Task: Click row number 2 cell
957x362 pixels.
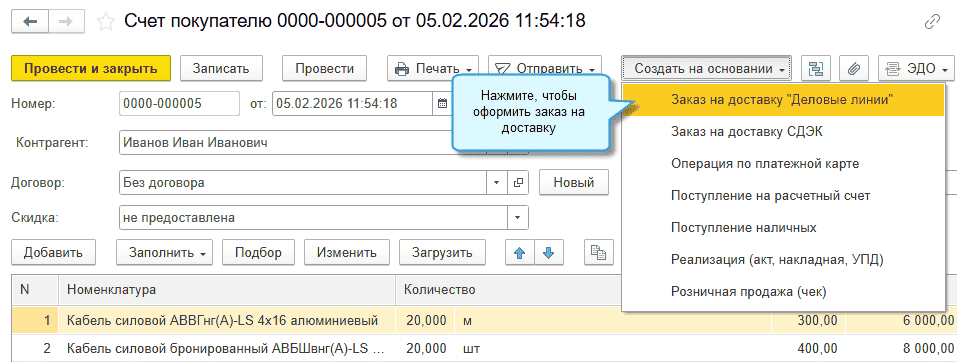Action: [x=35, y=349]
